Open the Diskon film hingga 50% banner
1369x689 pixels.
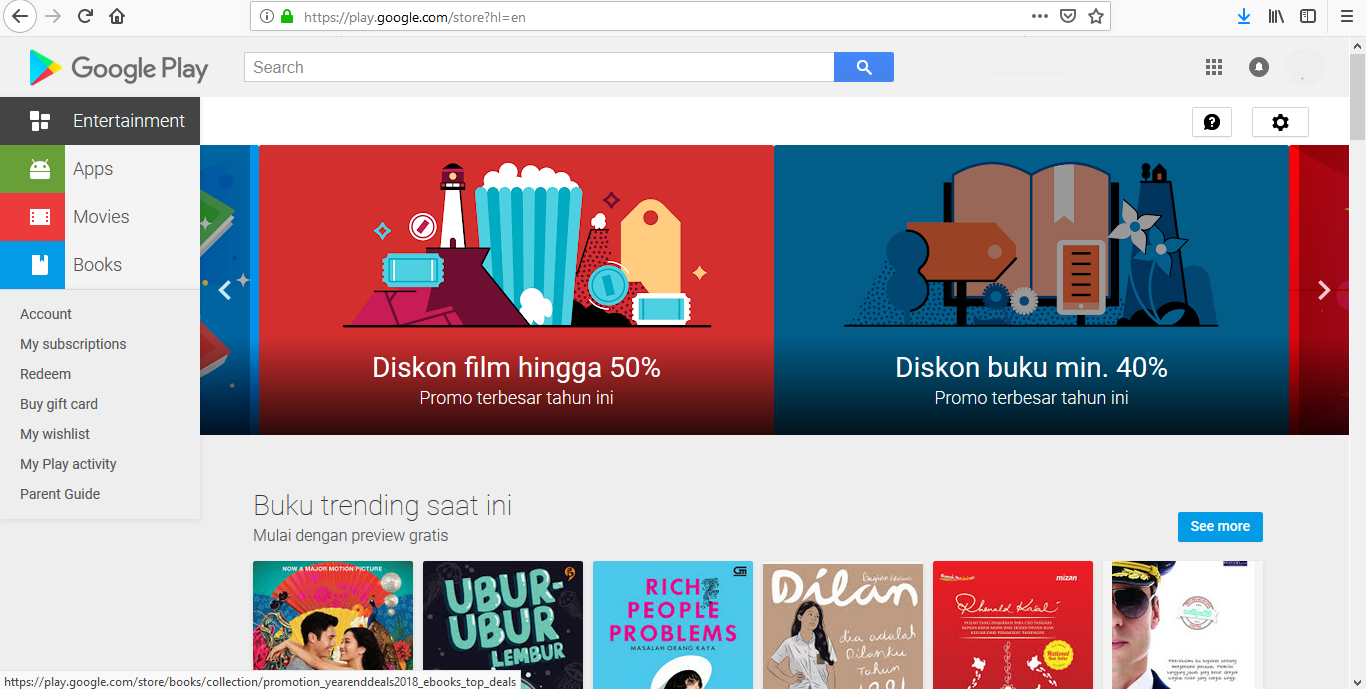click(x=516, y=290)
